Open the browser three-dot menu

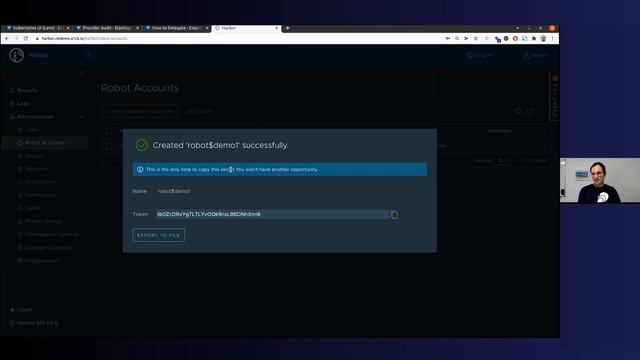[553, 38]
